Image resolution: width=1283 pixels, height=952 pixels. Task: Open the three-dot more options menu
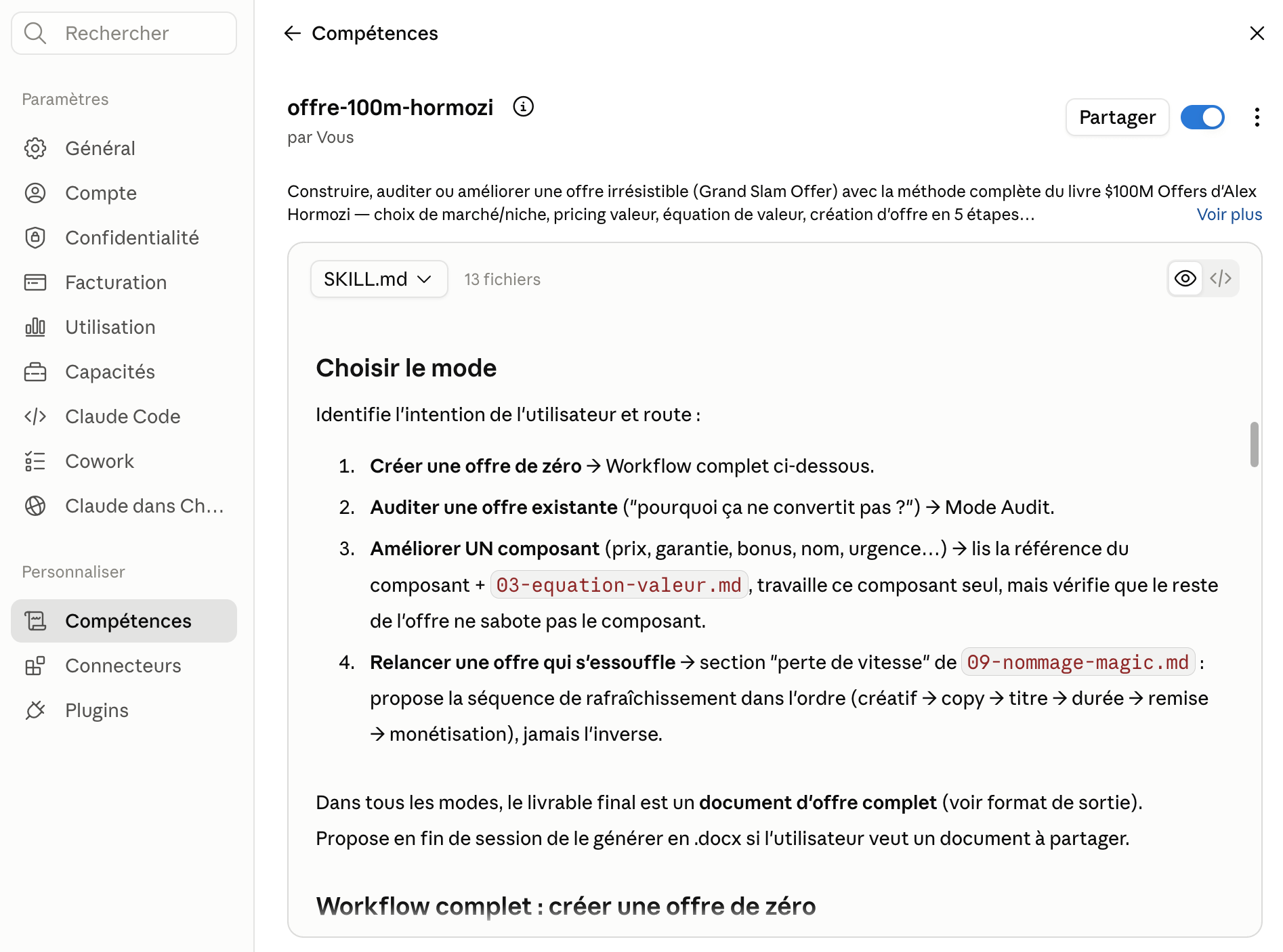[x=1257, y=117]
